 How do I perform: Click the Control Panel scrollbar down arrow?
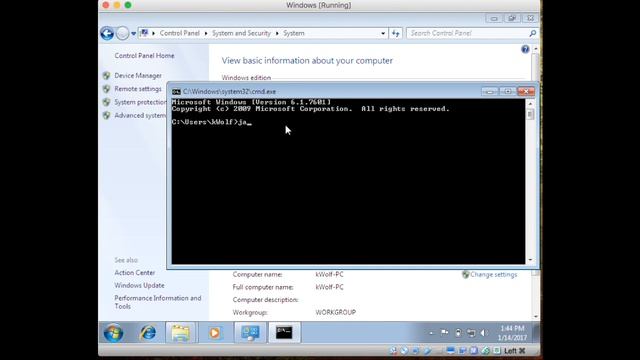tap(536, 316)
